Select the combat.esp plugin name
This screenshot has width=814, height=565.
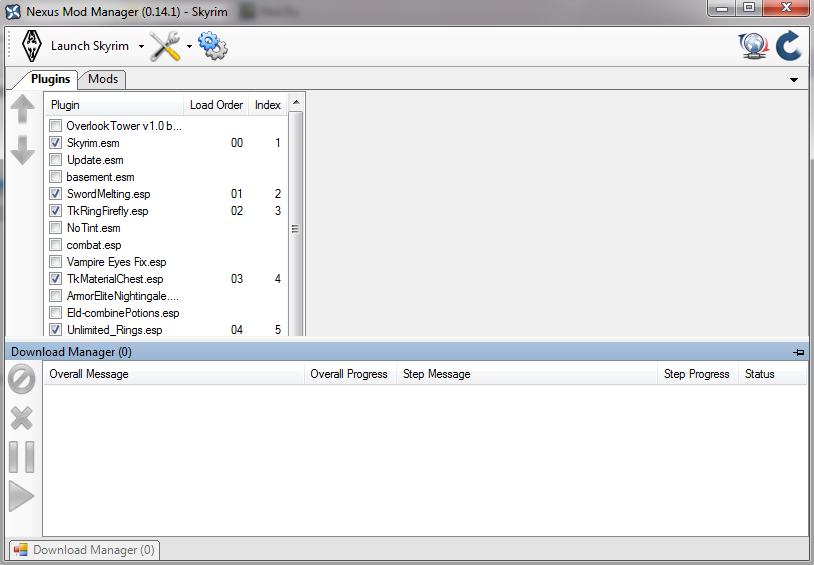[94, 245]
